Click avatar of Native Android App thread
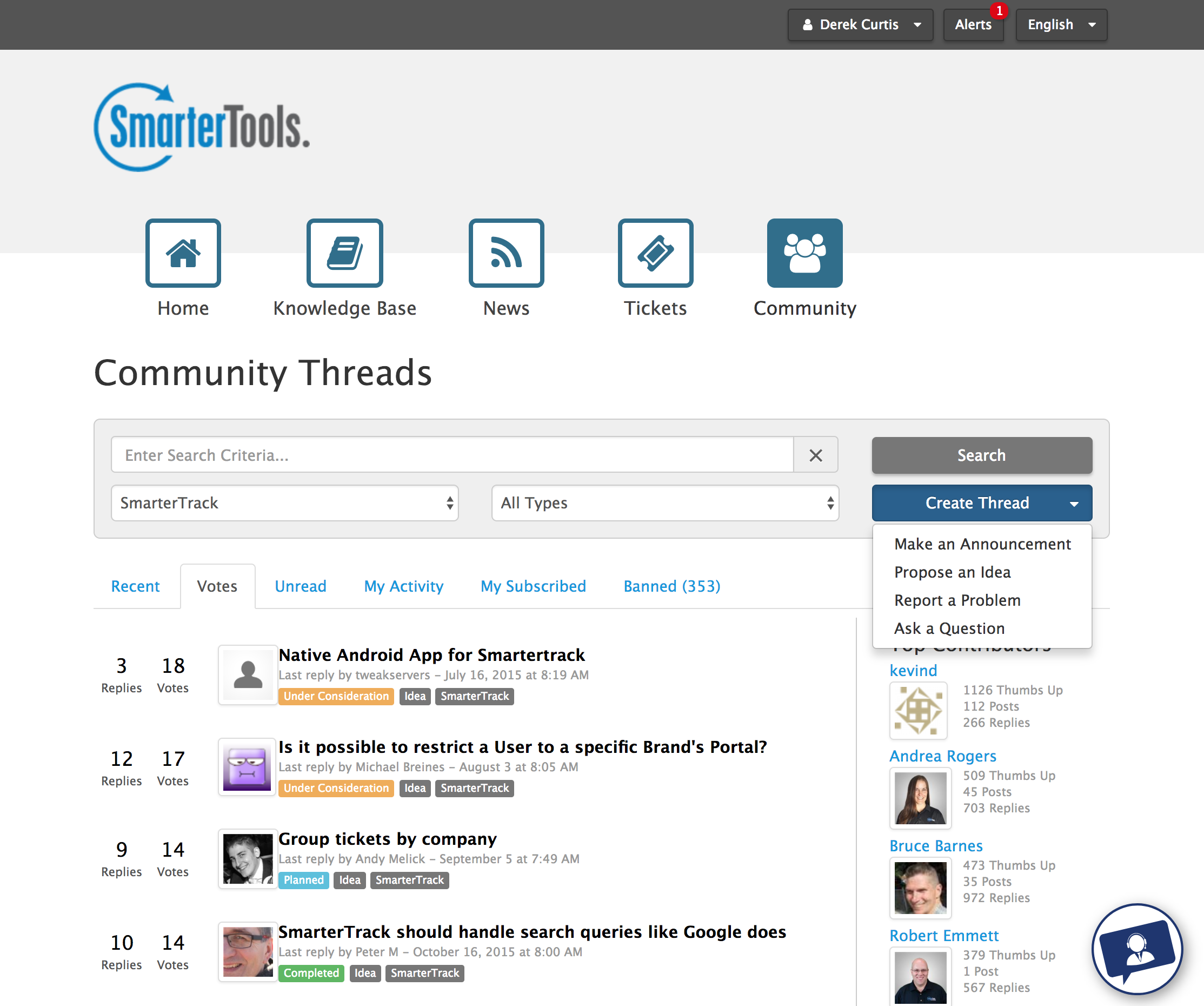This screenshot has width=1204, height=1006. pos(248,674)
